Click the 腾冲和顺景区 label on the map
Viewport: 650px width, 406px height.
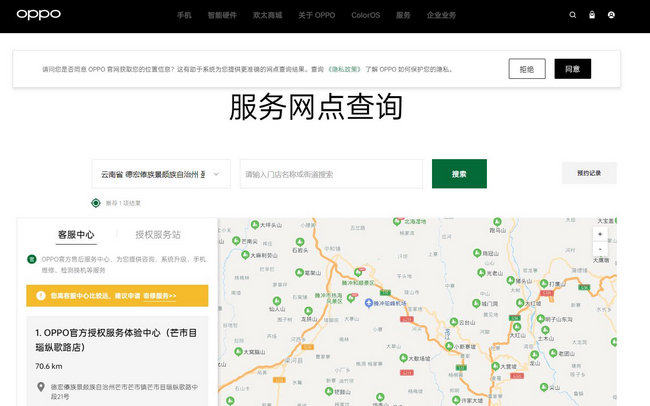pos(358,283)
